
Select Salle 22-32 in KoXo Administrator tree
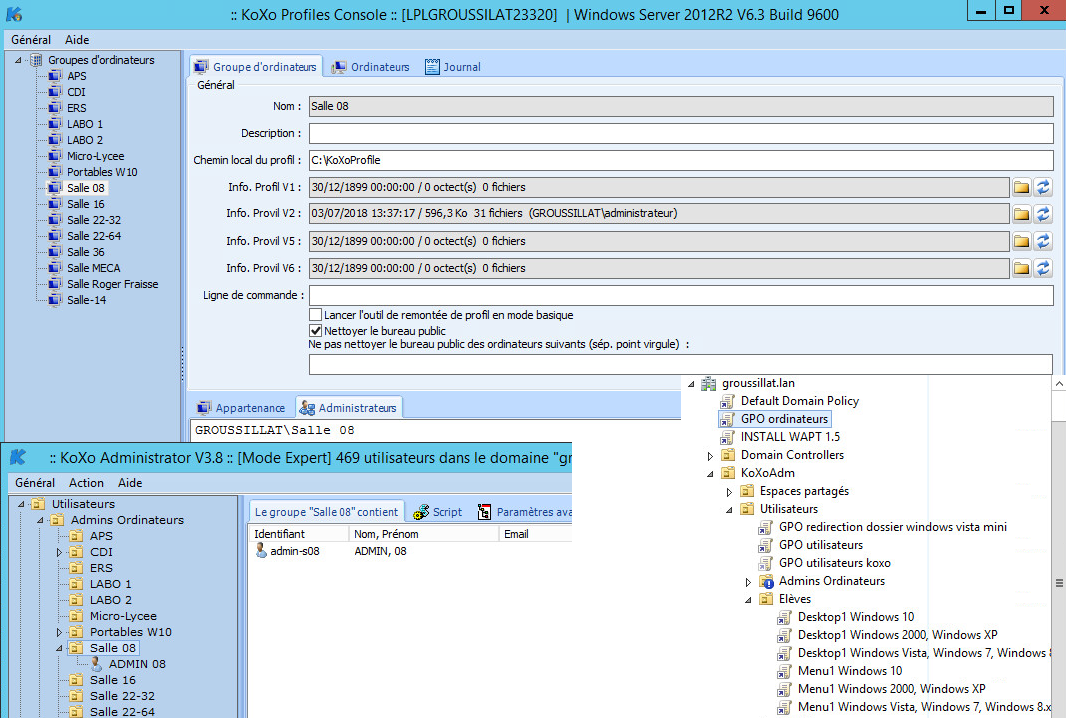pyautogui.click(x=122, y=696)
